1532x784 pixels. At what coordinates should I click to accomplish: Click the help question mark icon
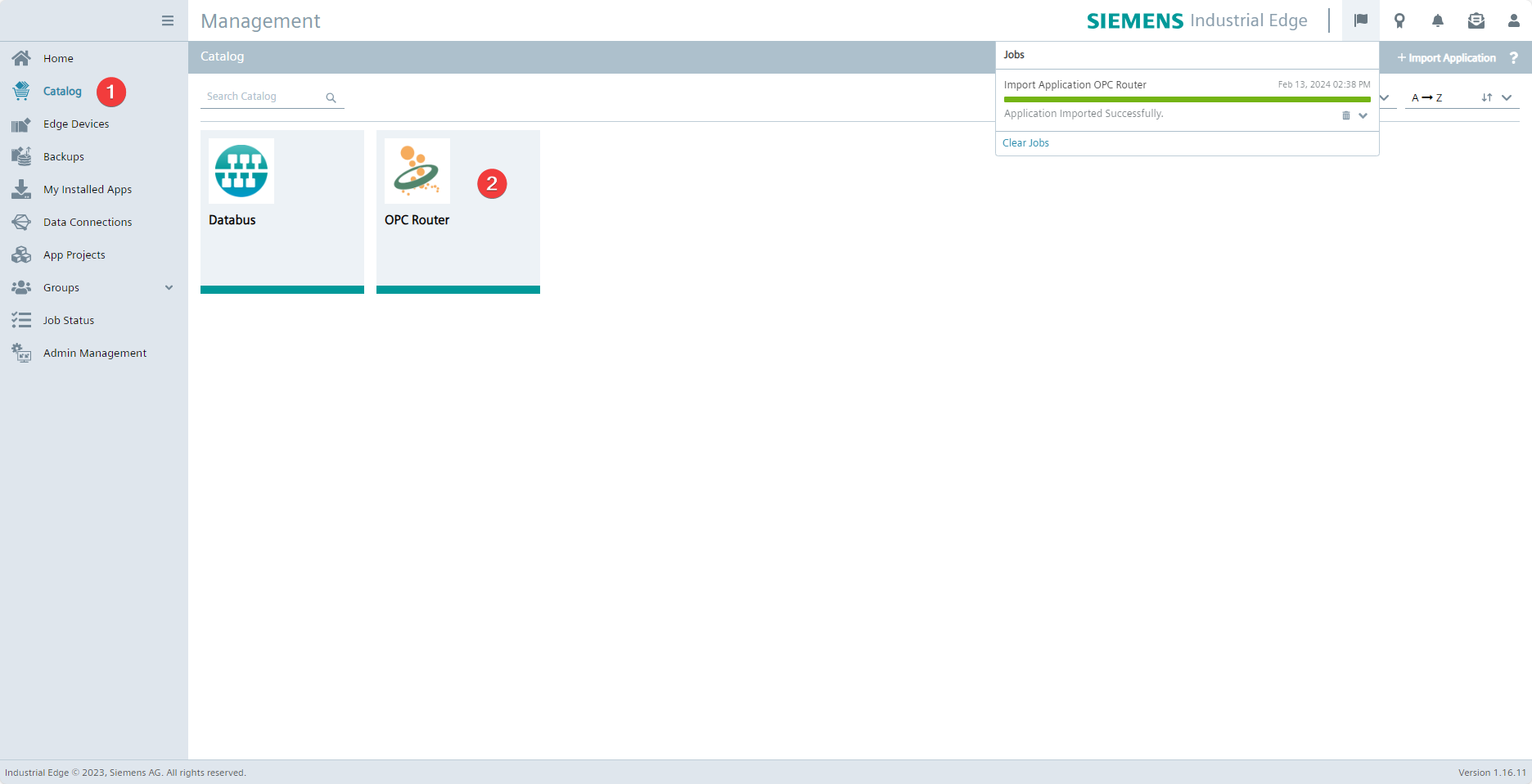(1513, 58)
